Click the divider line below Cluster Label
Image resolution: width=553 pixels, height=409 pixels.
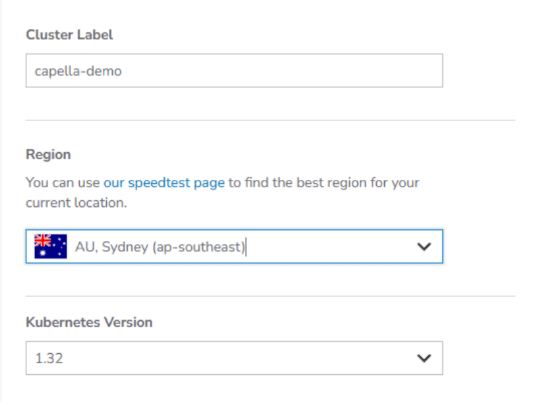(x=271, y=120)
